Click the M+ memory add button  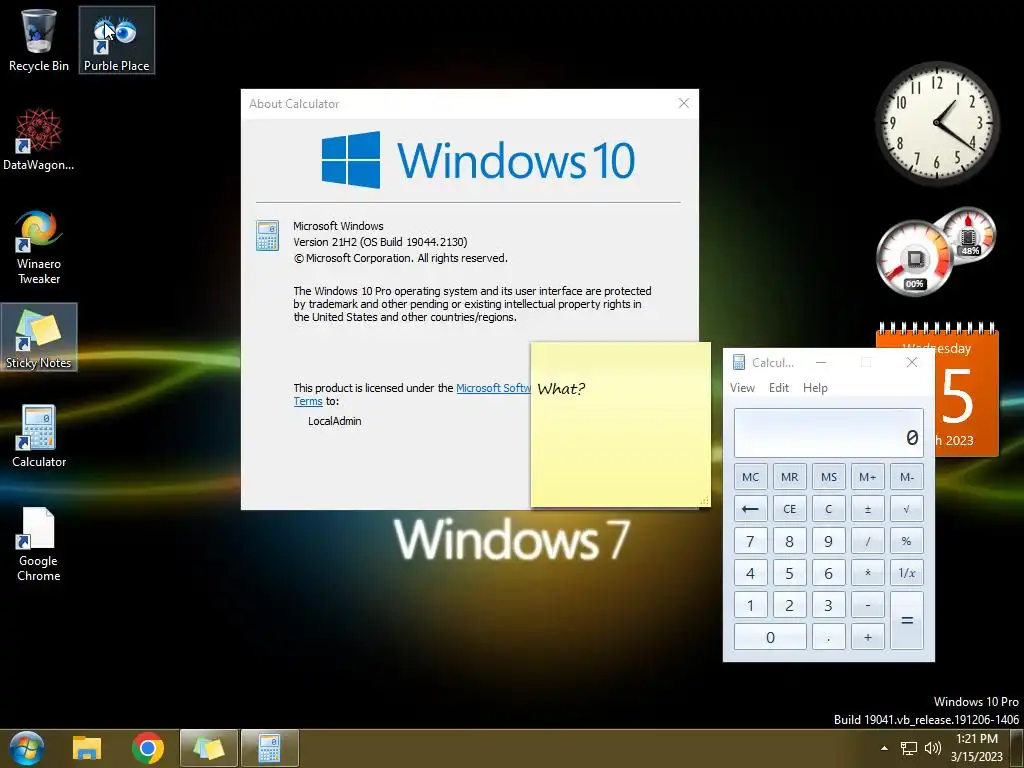[868, 477]
